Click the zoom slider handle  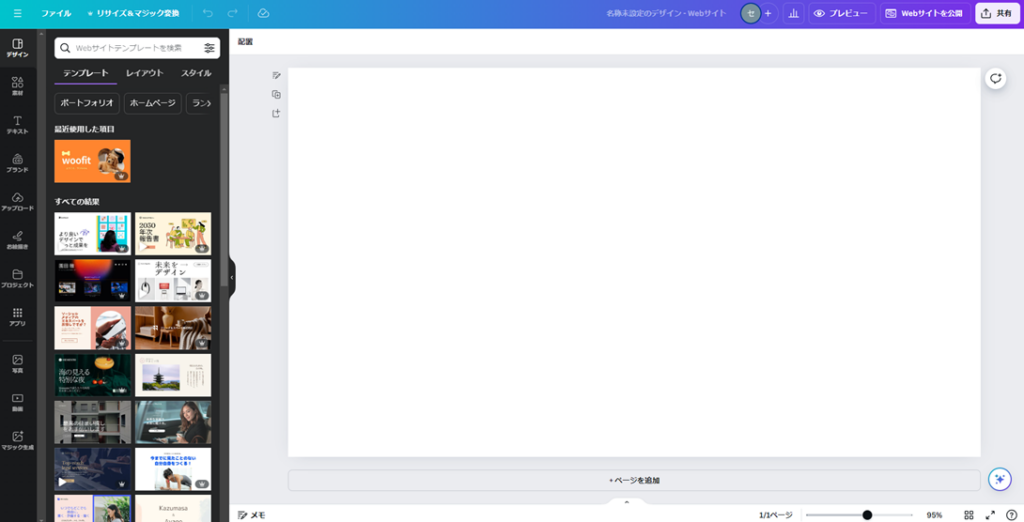867,515
